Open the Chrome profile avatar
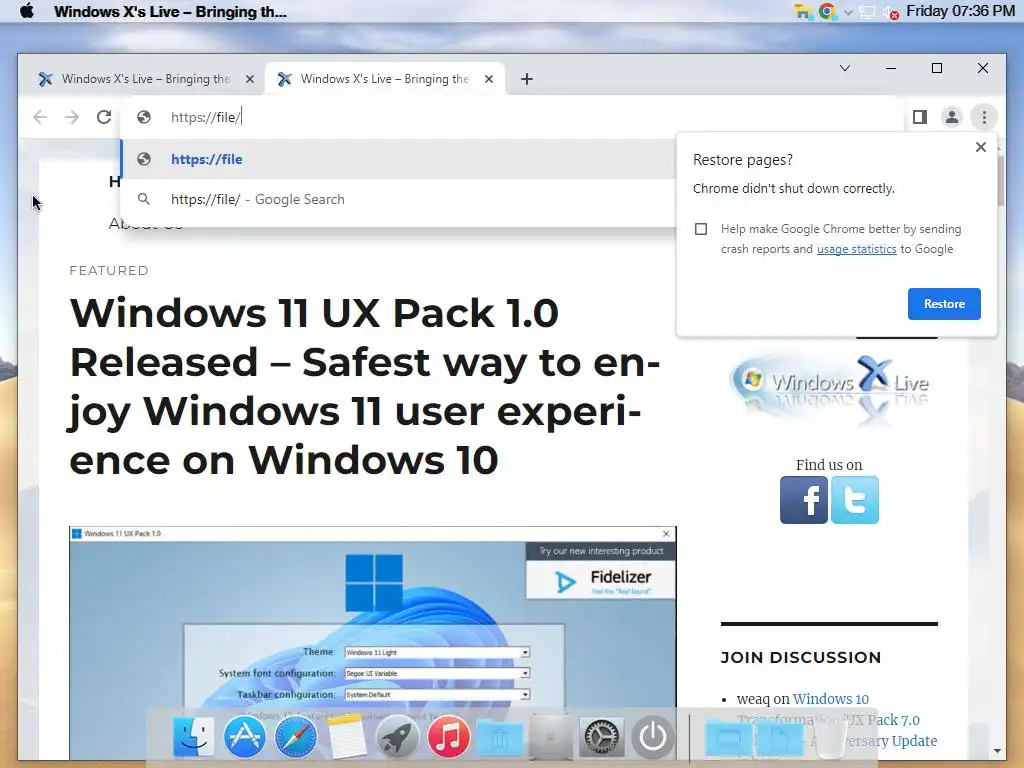 [952, 117]
